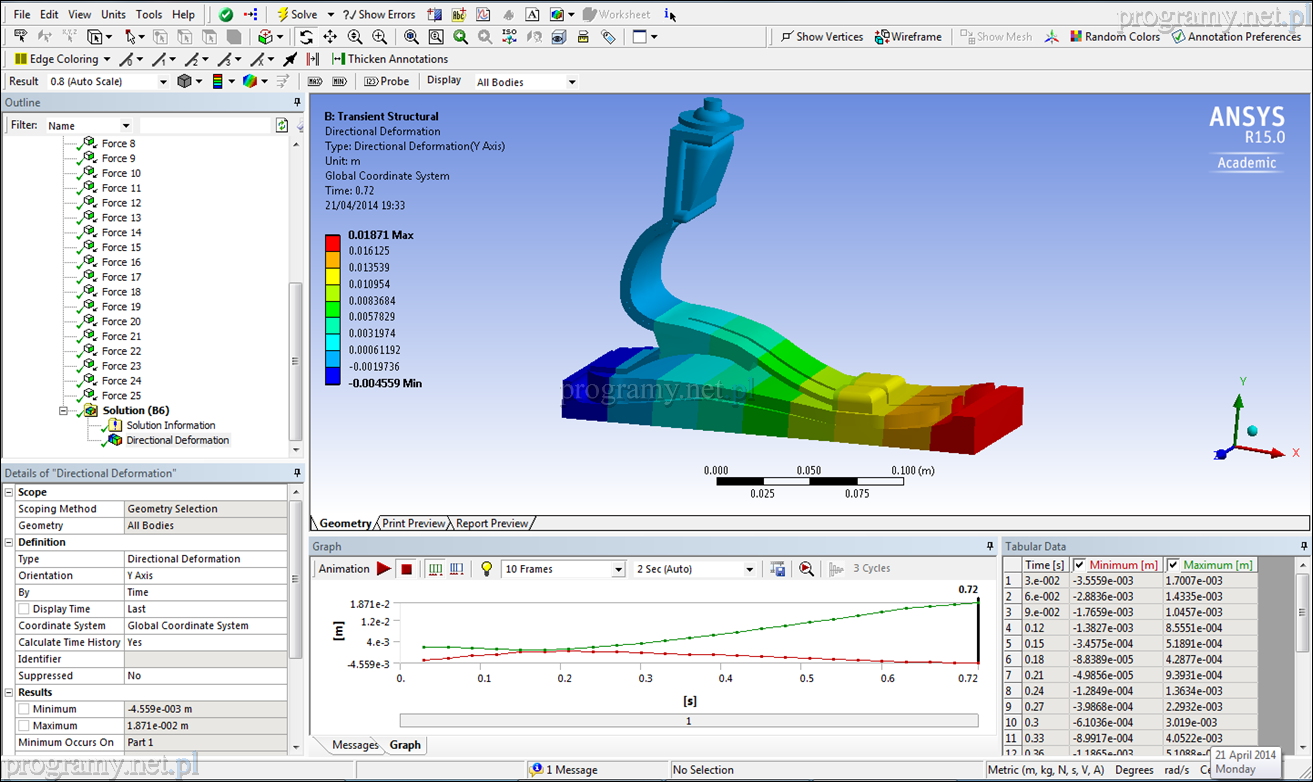Viewport: 1313px width, 782px height.
Task: Click the Export Video File icon
Action: 777,569
